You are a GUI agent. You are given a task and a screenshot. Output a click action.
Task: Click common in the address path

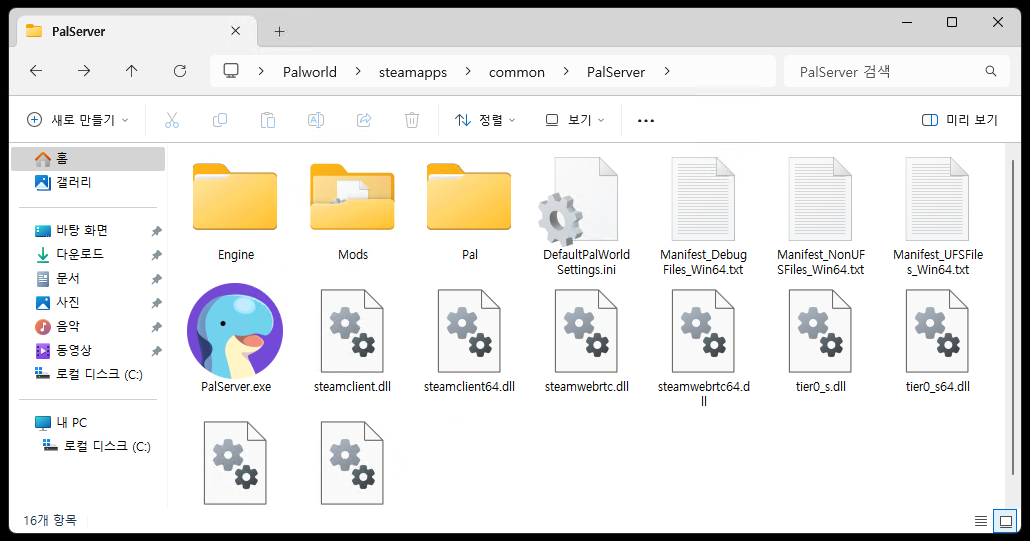pos(516,72)
